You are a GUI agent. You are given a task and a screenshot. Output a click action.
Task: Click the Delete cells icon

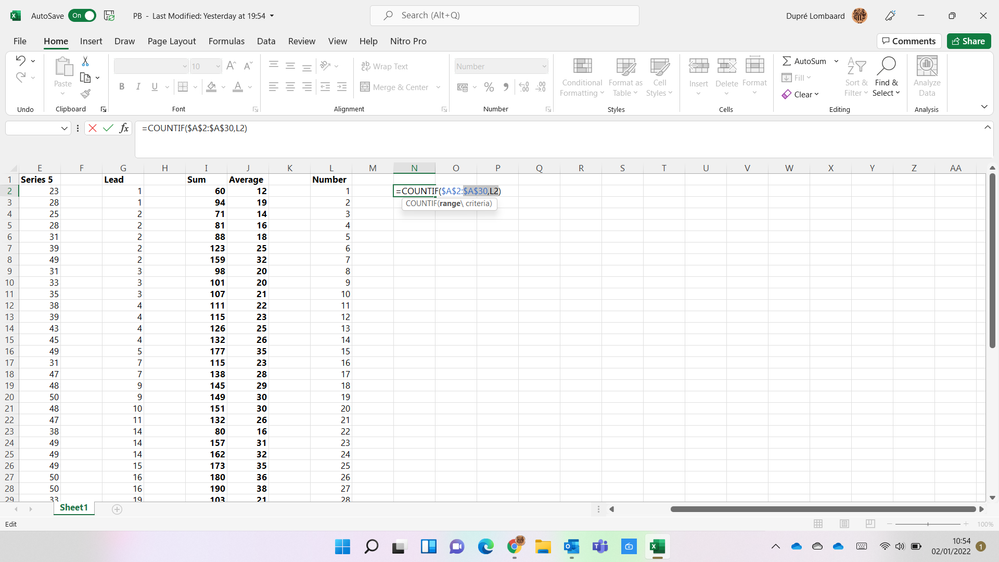[726, 66]
